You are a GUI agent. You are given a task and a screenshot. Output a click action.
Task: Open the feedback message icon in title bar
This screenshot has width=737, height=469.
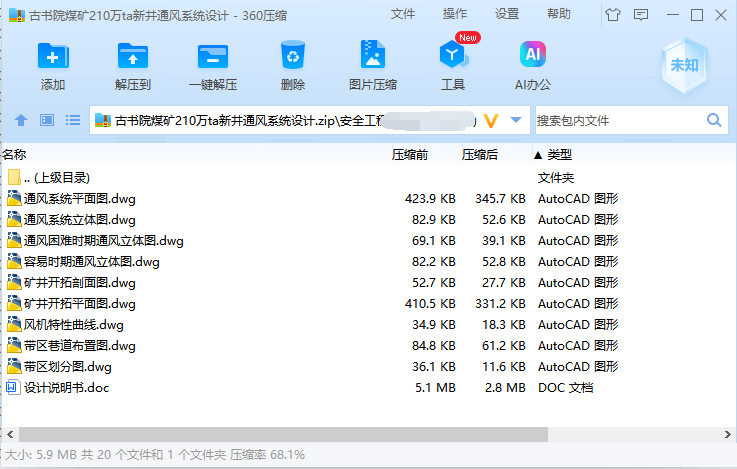[x=641, y=15]
